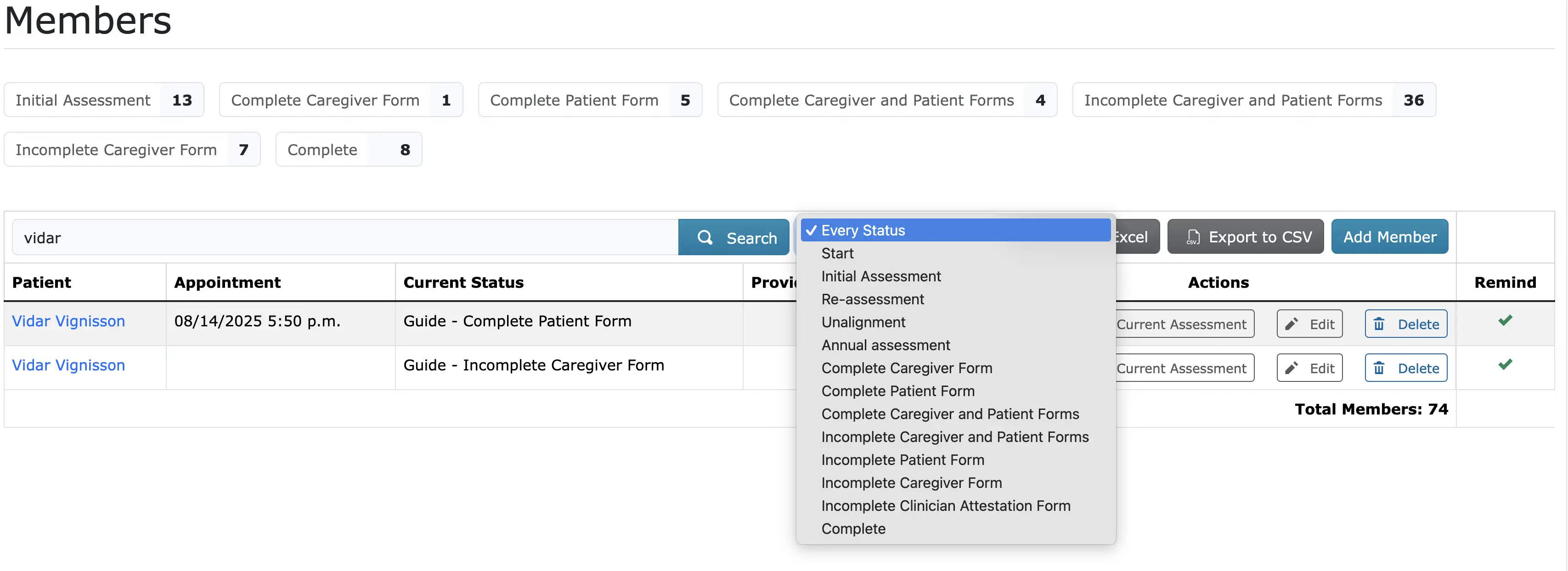Click trash icon in second row Delete

click(x=1379, y=368)
